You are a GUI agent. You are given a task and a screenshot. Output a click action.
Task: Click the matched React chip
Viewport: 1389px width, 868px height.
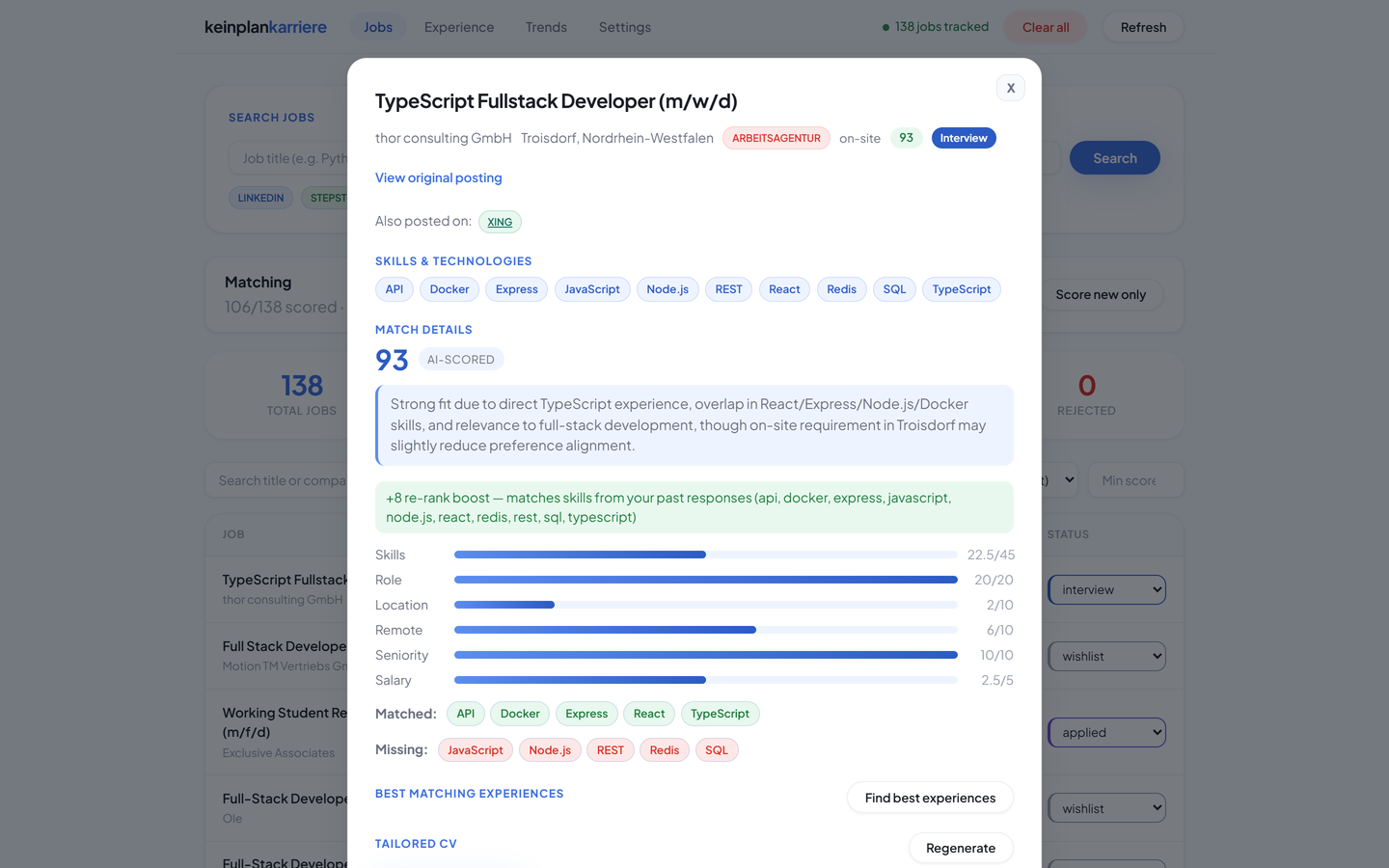pyautogui.click(x=649, y=714)
